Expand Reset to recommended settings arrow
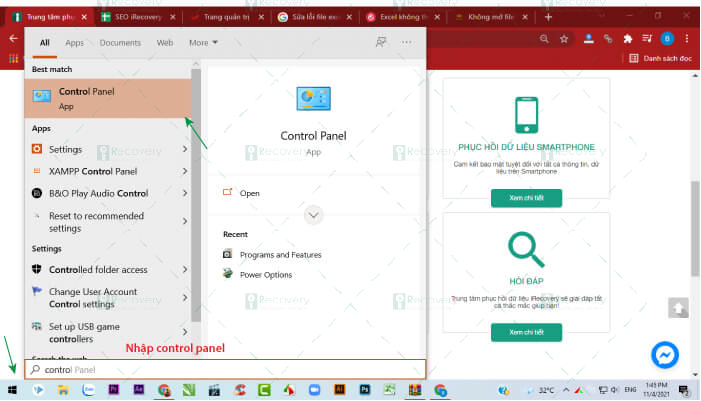The width and height of the screenshot is (701, 401). (185, 221)
